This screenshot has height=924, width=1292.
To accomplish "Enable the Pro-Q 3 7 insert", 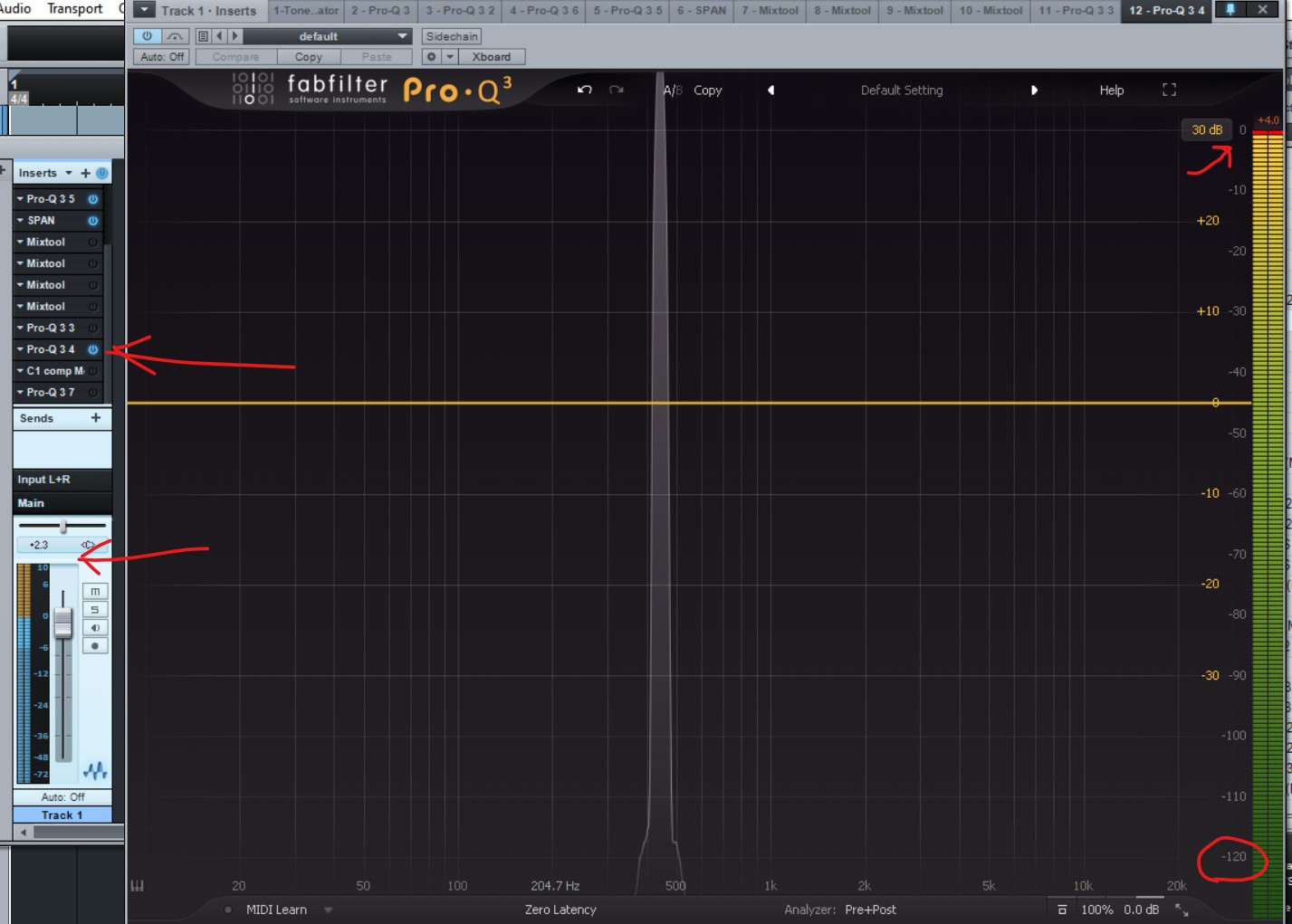I will (x=93, y=393).
